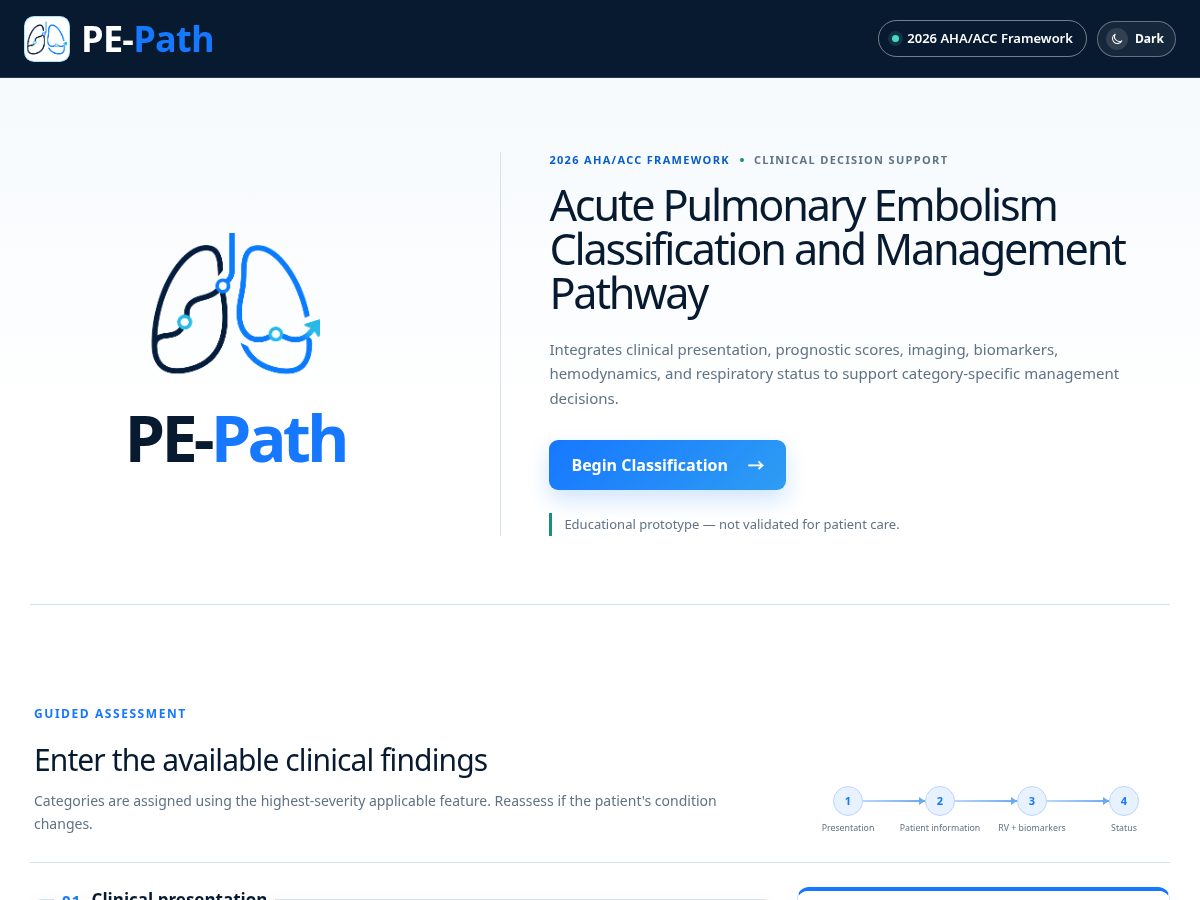
Task: Go to step 4 Status
Action: [1124, 810]
